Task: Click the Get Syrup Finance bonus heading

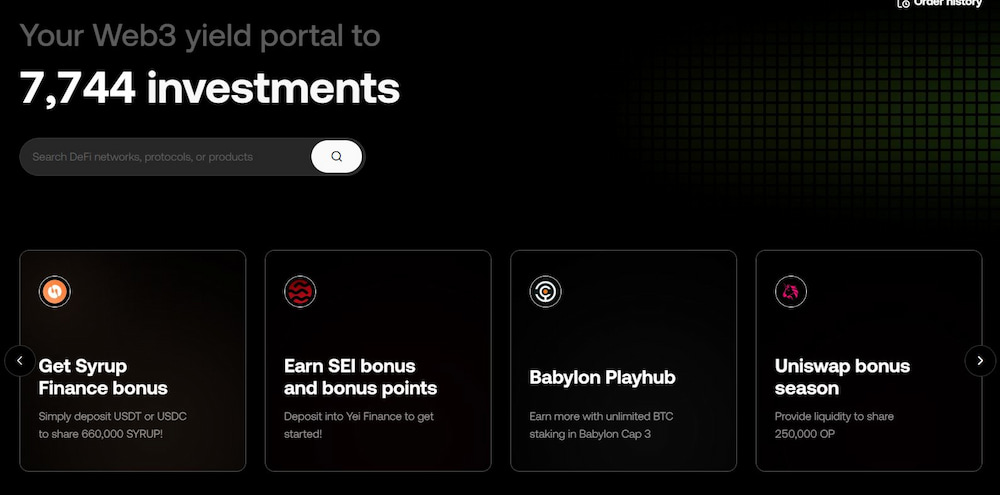Action: (x=103, y=377)
